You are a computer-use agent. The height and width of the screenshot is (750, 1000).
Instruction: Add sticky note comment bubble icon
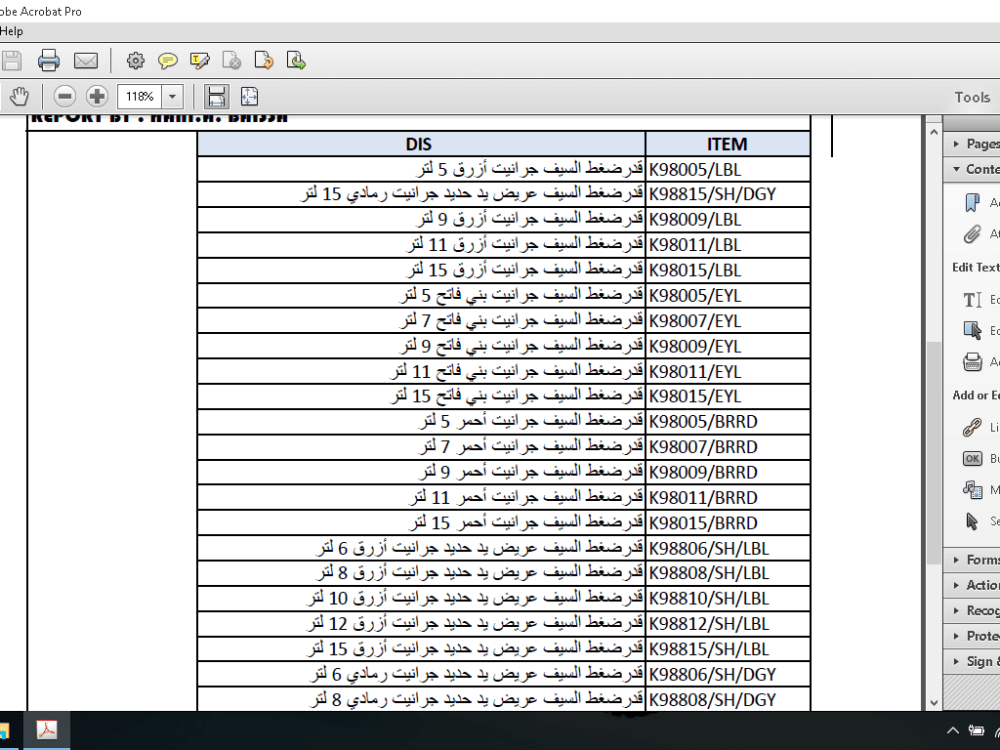[x=167, y=61]
